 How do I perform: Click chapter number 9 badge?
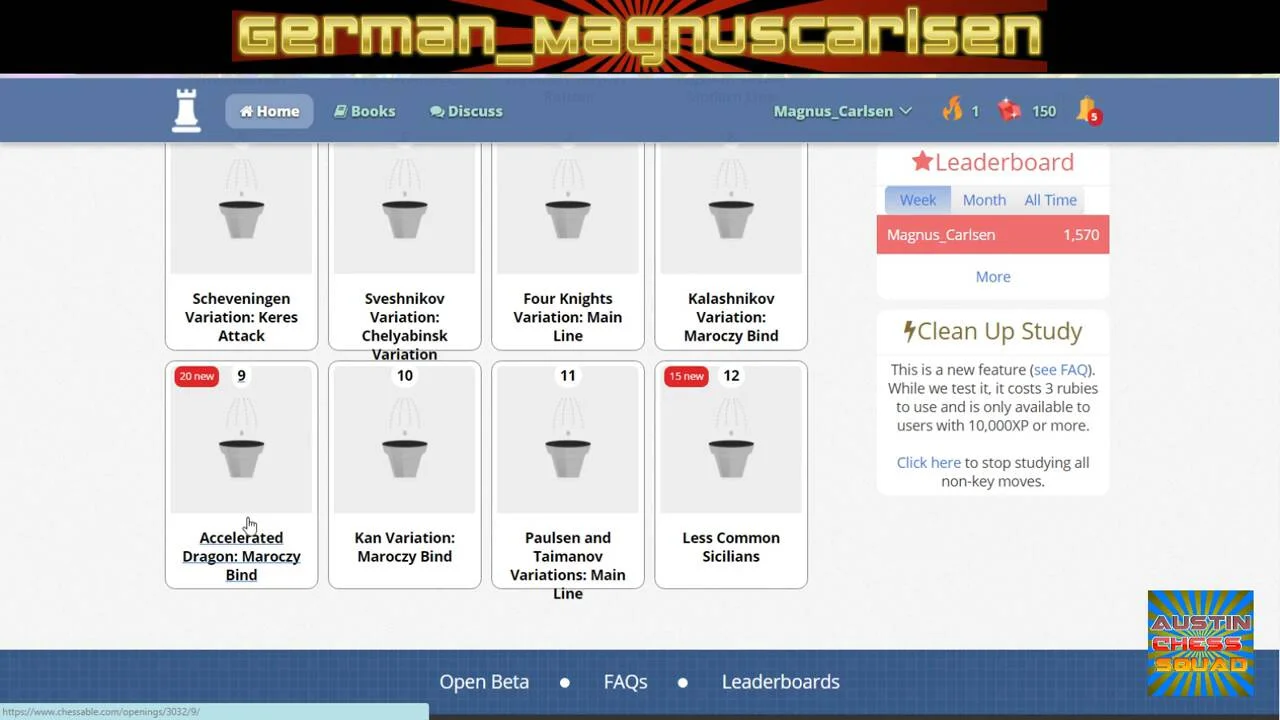[241, 376]
